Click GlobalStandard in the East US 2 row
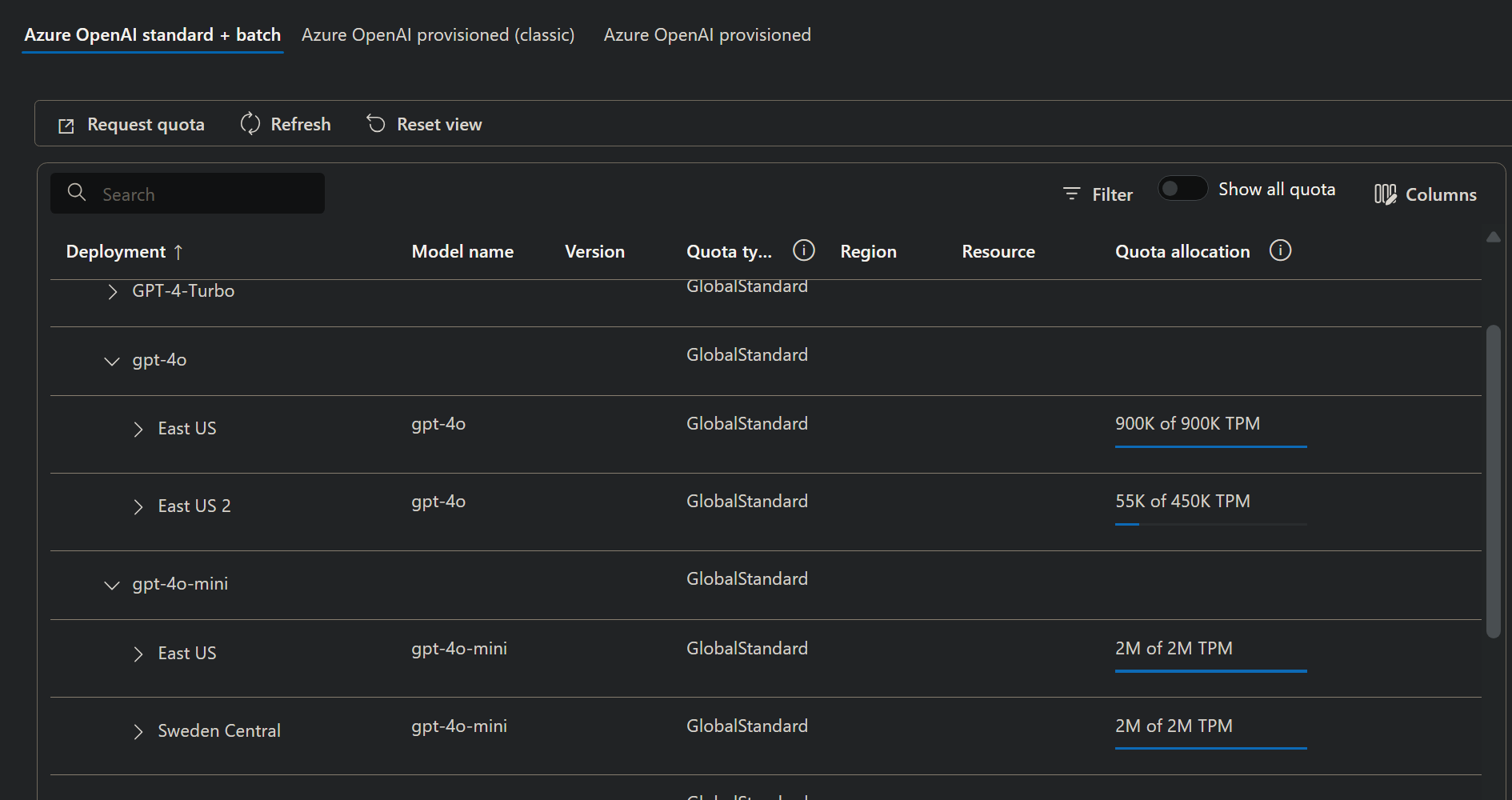Viewport: 1512px width, 800px height. (747, 501)
